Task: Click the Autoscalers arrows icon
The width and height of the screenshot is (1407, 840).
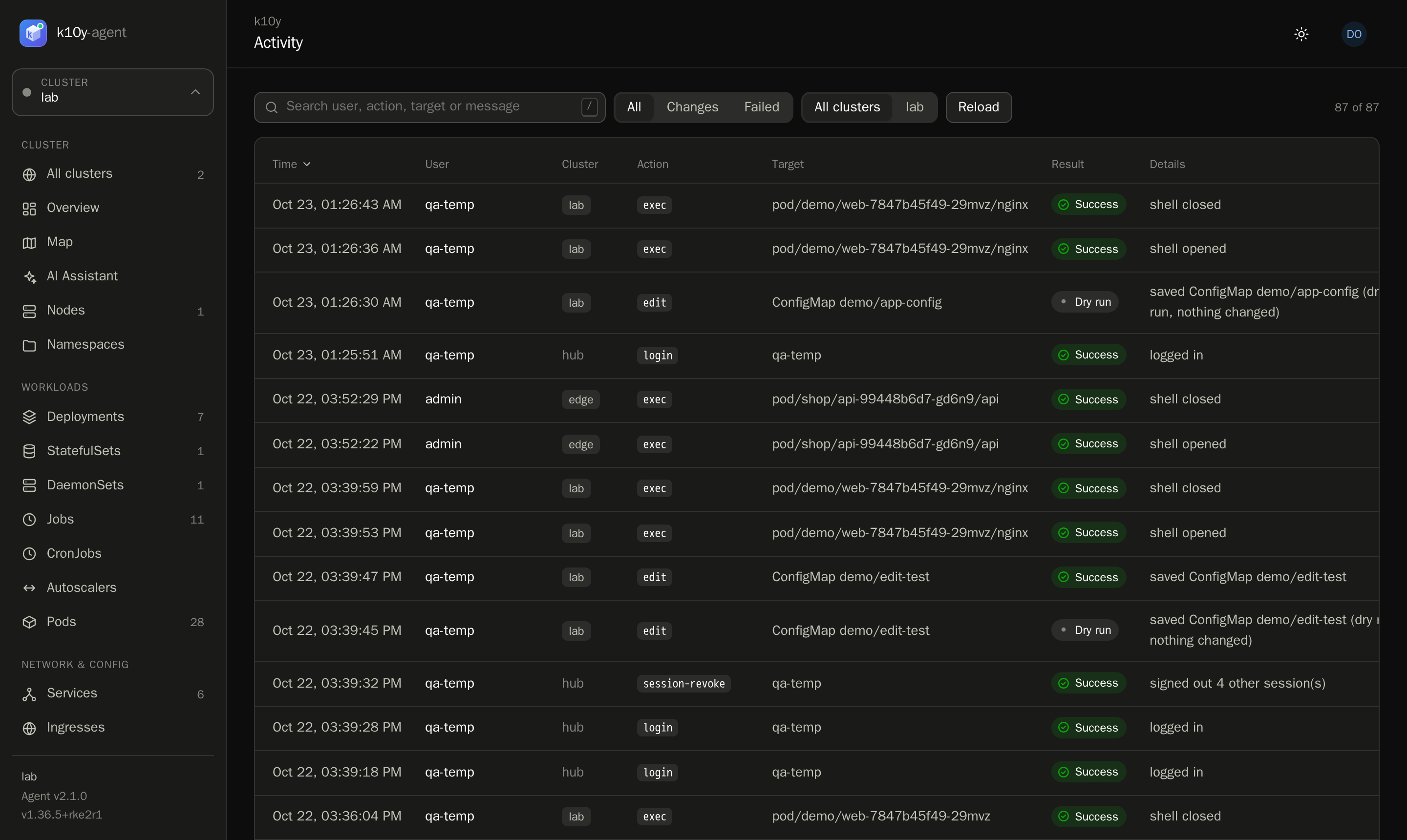Action: coord(29,588)
